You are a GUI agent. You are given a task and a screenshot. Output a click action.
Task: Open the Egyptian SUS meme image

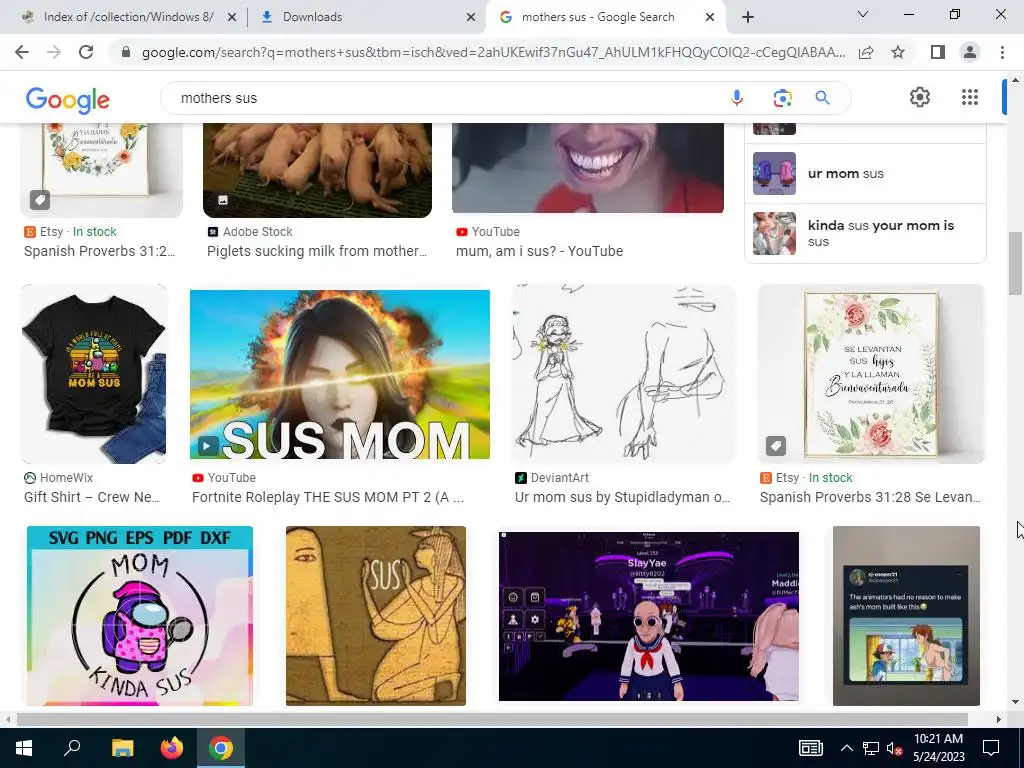pos(376,616)
